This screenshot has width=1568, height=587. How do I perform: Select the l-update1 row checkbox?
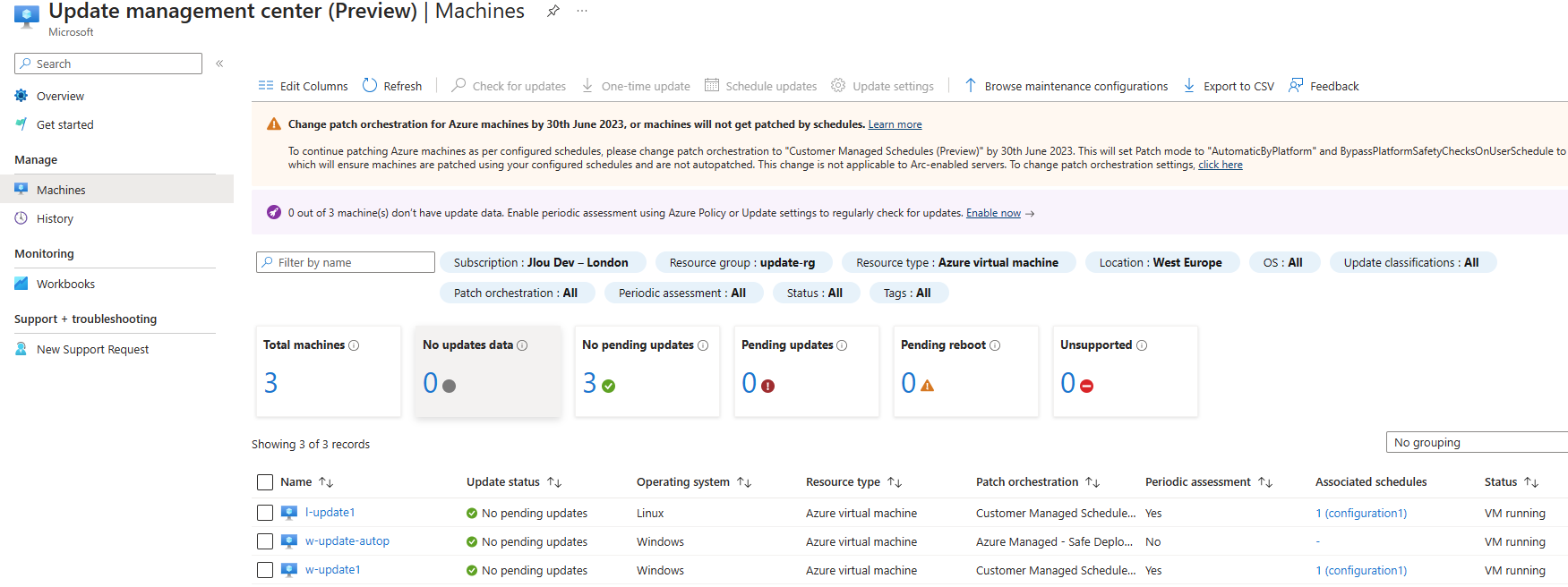coord(265,513)
